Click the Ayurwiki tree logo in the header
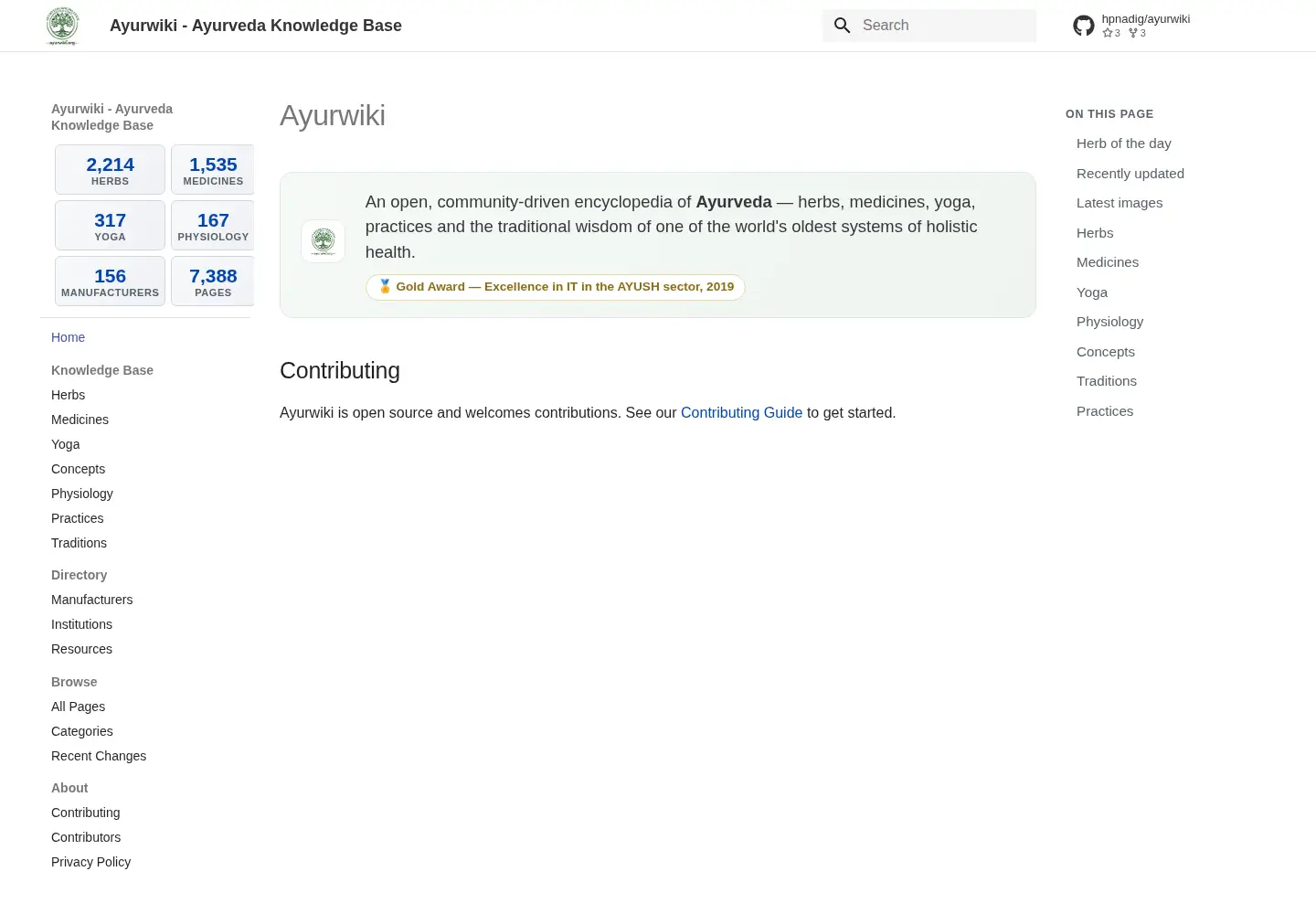The image size is (1316, 914). [62, 26]
